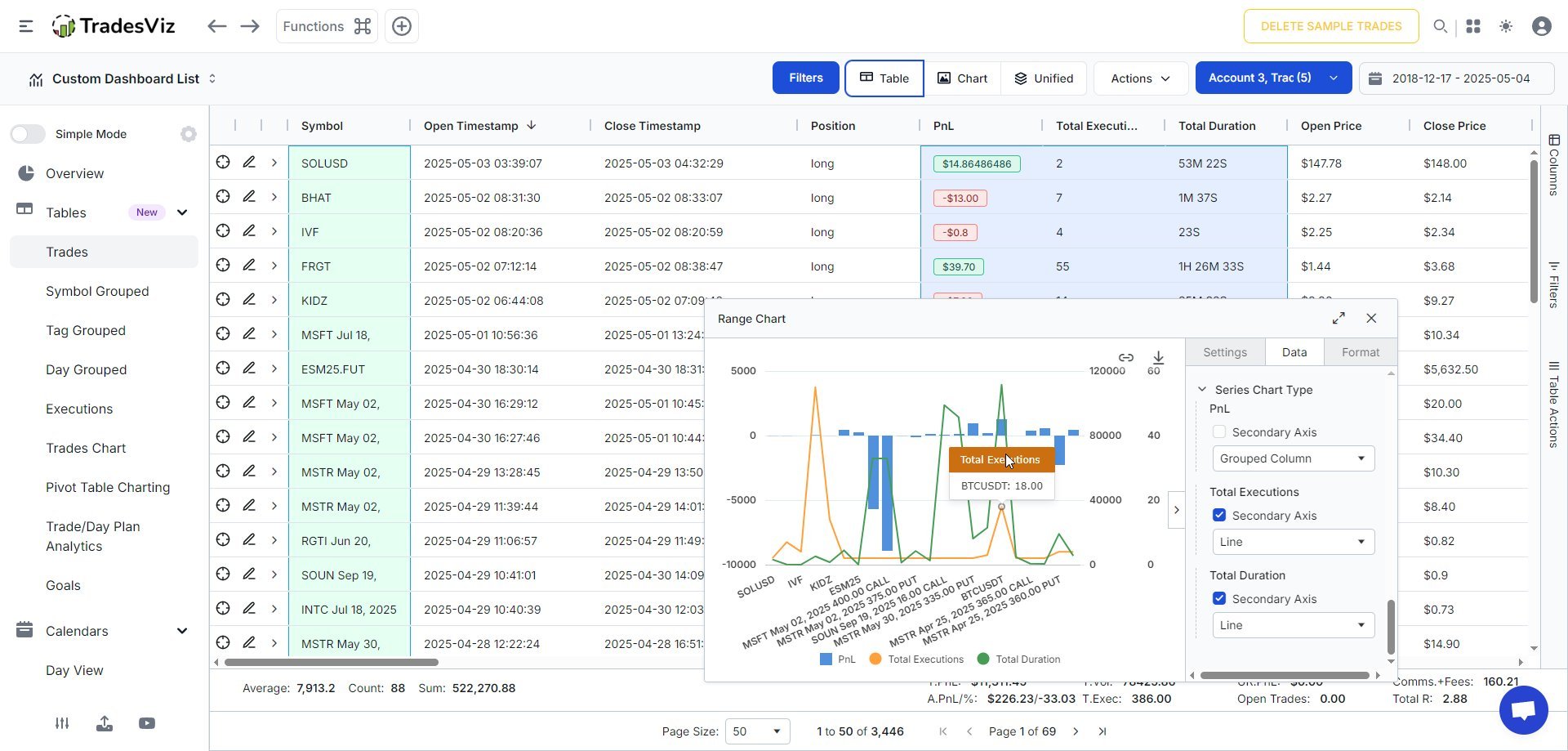This screenshot has height=751, width=1568.
Task: Open the search magnifier icon
Action: 1440,26
